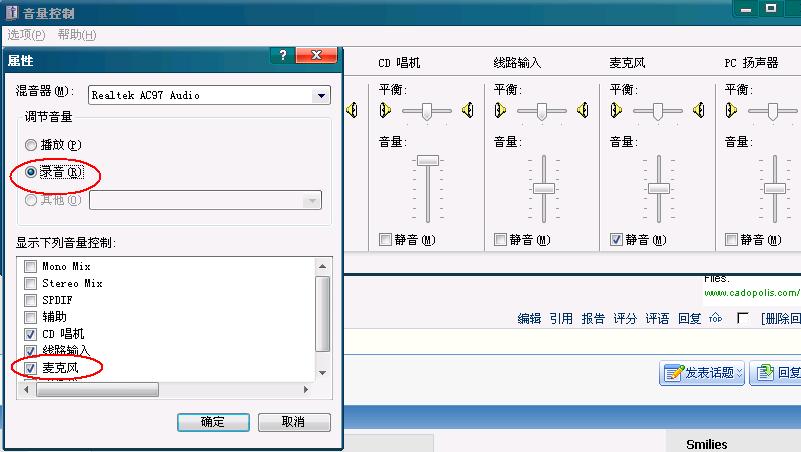
Task: Click the help question mark button in 属性 dialog
Action: (x=282, y=55)
